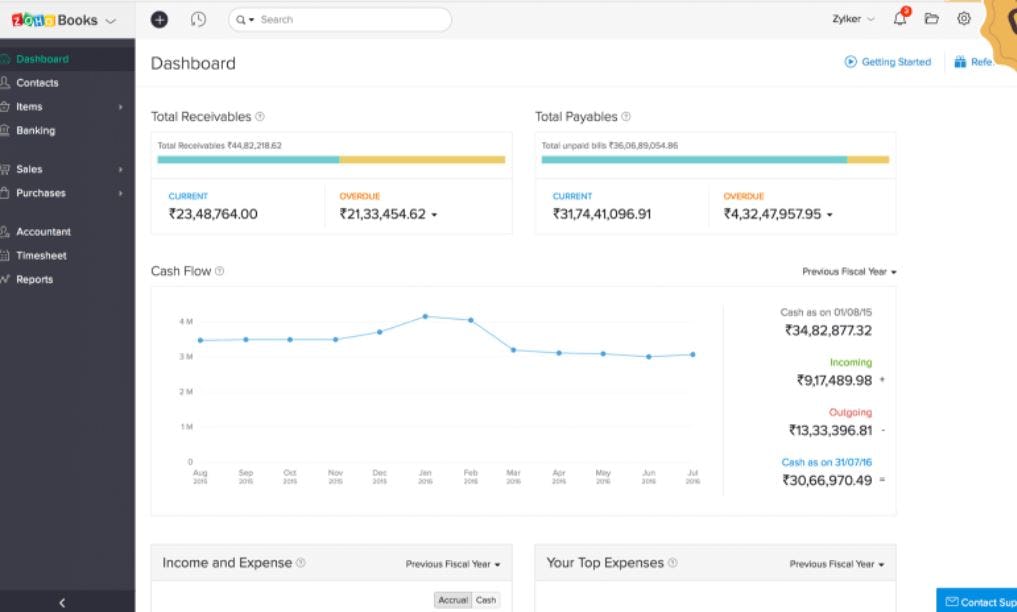Open the recent history clock icon
The image size is (1017, 612).
[198, 19]
